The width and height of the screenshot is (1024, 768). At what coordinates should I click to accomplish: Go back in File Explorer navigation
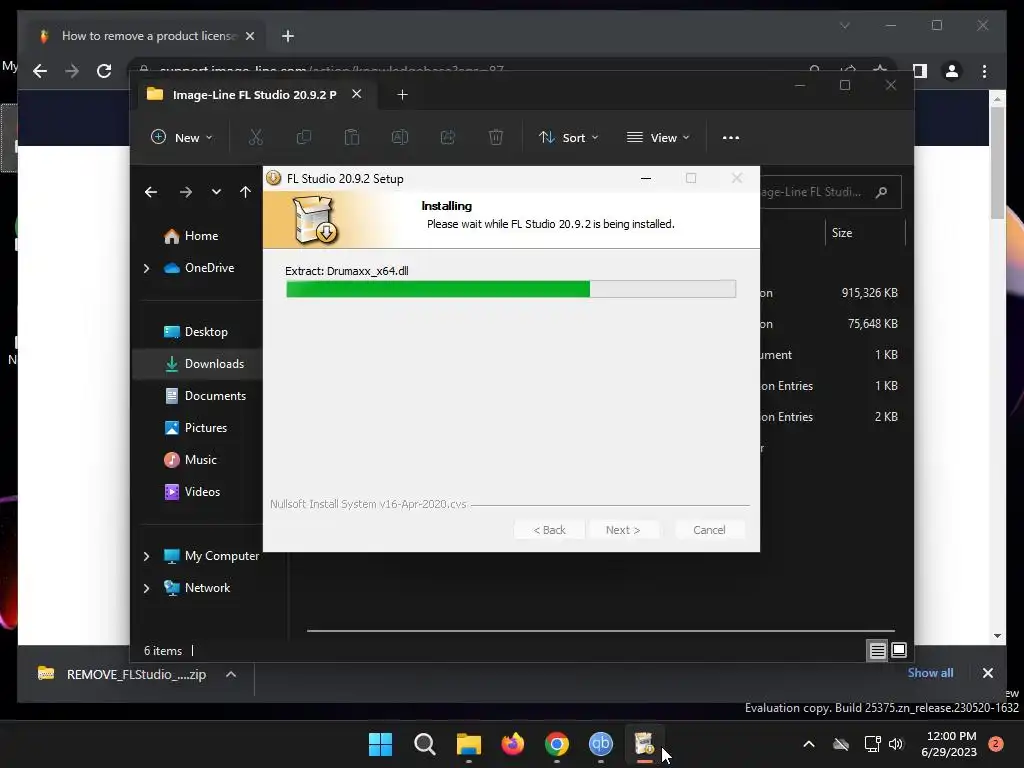point(151,192)
